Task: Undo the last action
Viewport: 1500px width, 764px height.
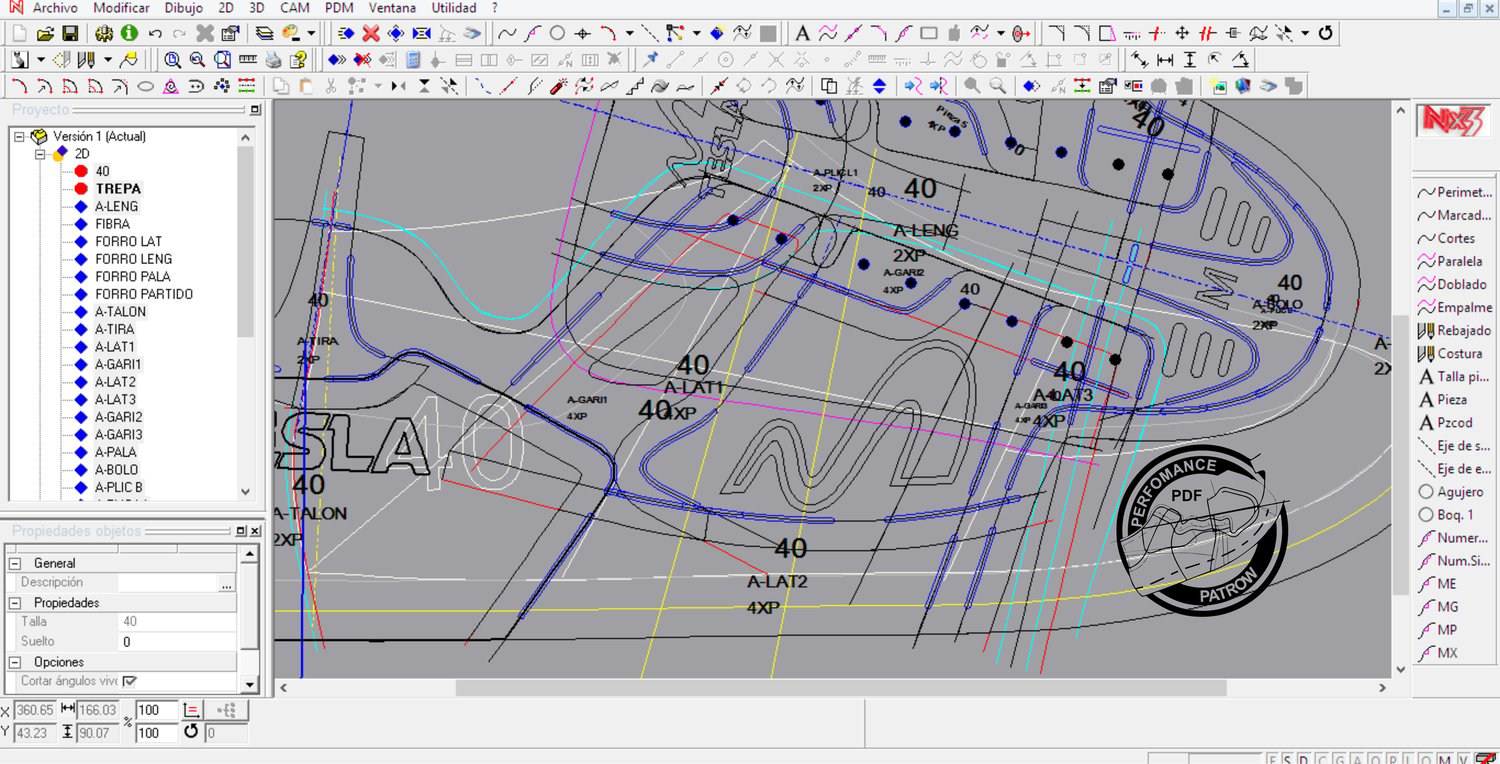Action: [155, 33]
